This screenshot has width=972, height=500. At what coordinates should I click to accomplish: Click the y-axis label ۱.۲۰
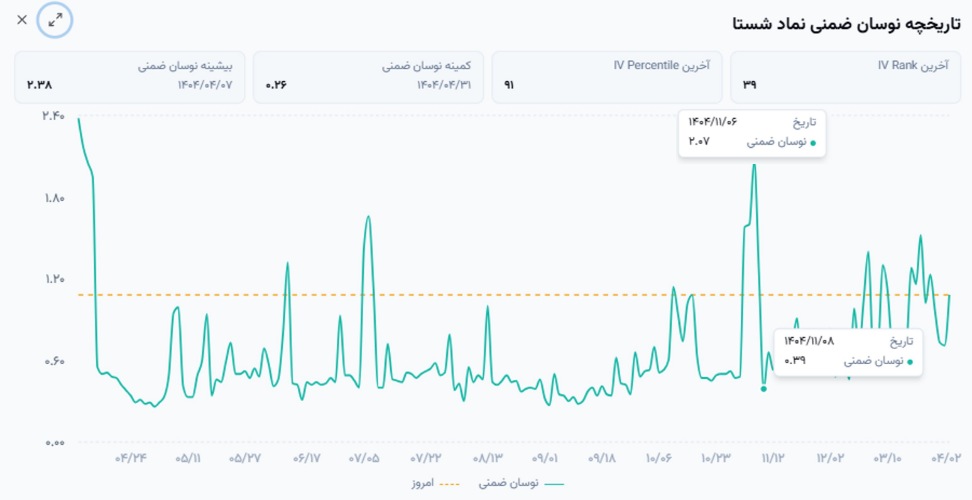55,279
